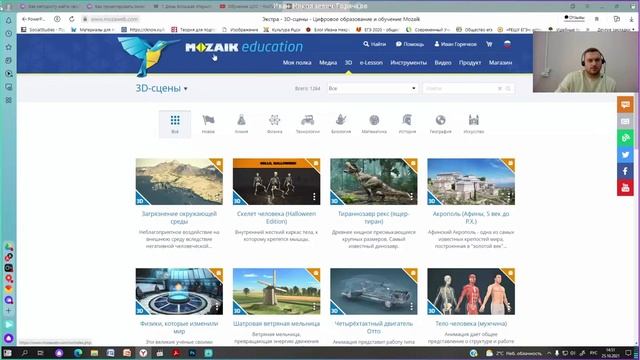This screenshot has height=360, width=640.
Task: Open options dots on ветряная мельница card
Action: tap(314, 307)
